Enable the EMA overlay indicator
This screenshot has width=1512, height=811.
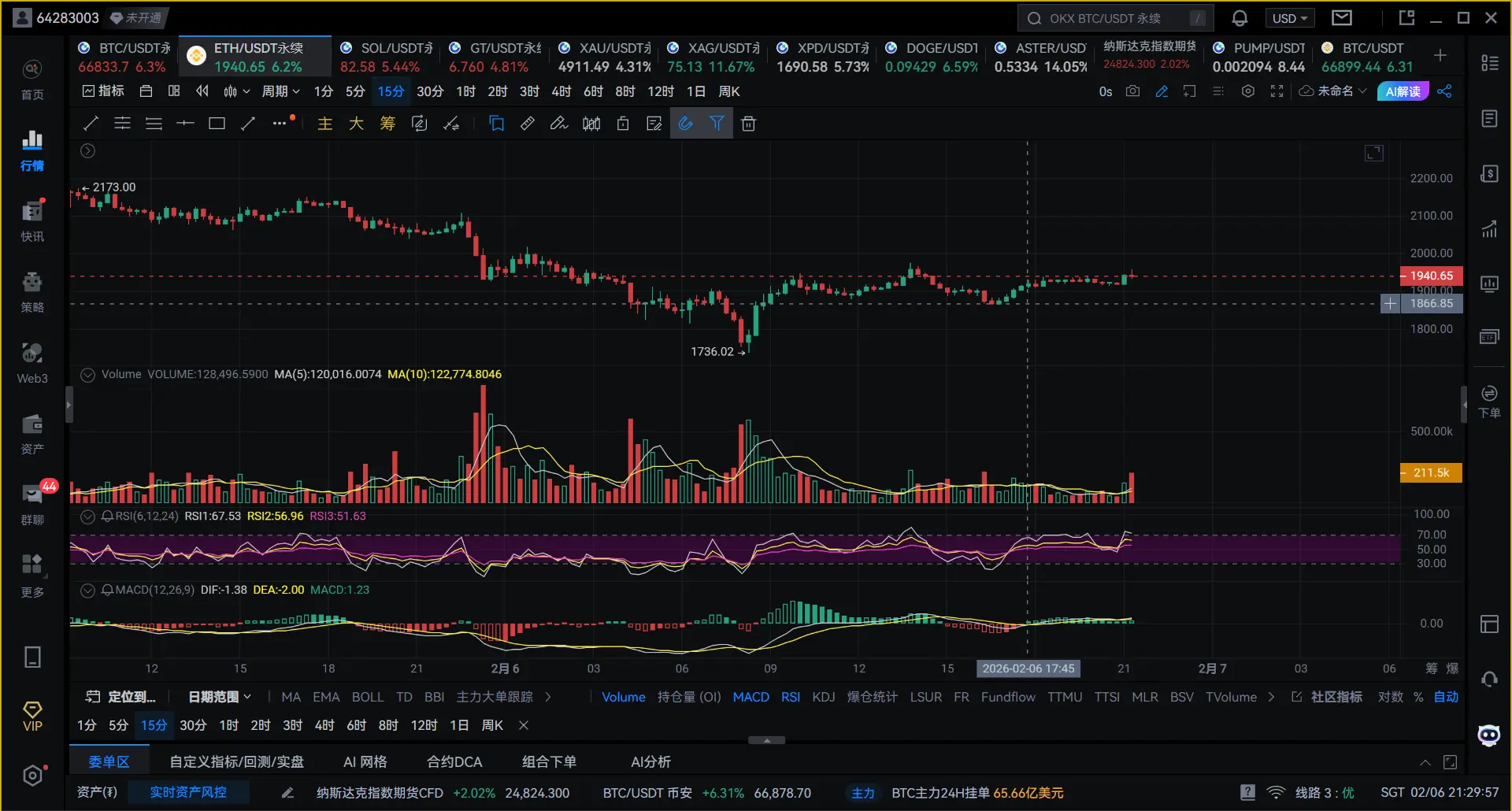click(x=326, y=697)
